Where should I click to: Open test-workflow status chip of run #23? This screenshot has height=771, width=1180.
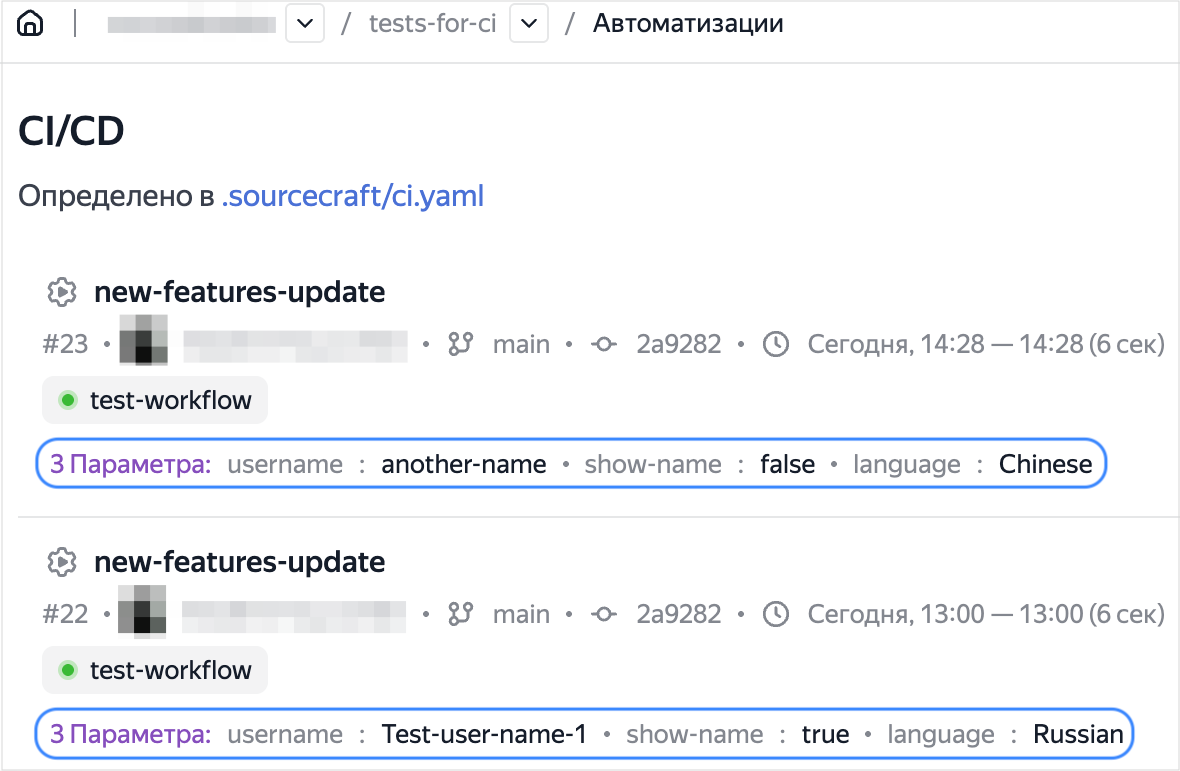(155, 401)
